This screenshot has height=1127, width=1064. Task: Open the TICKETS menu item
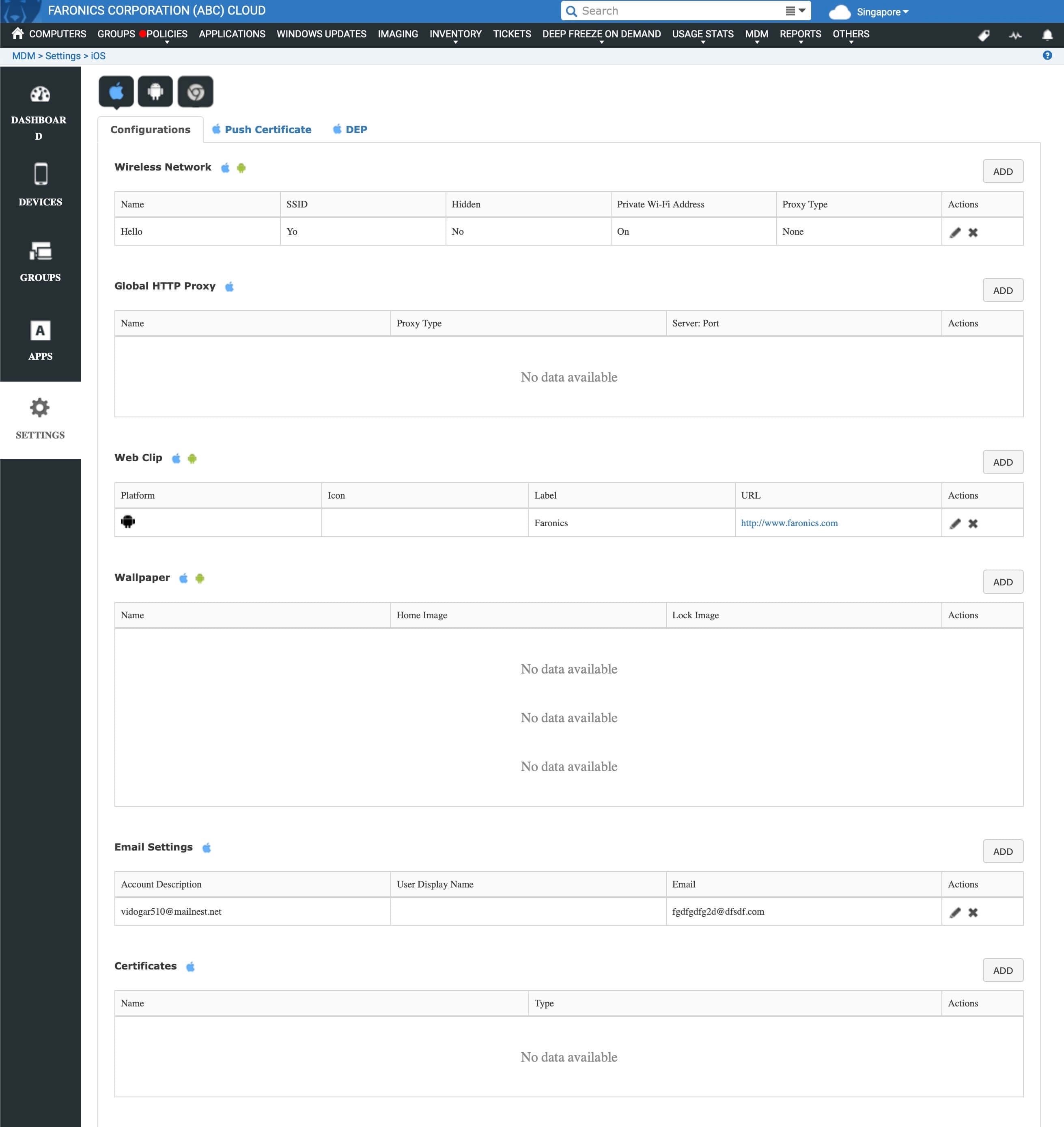[512, 34]
